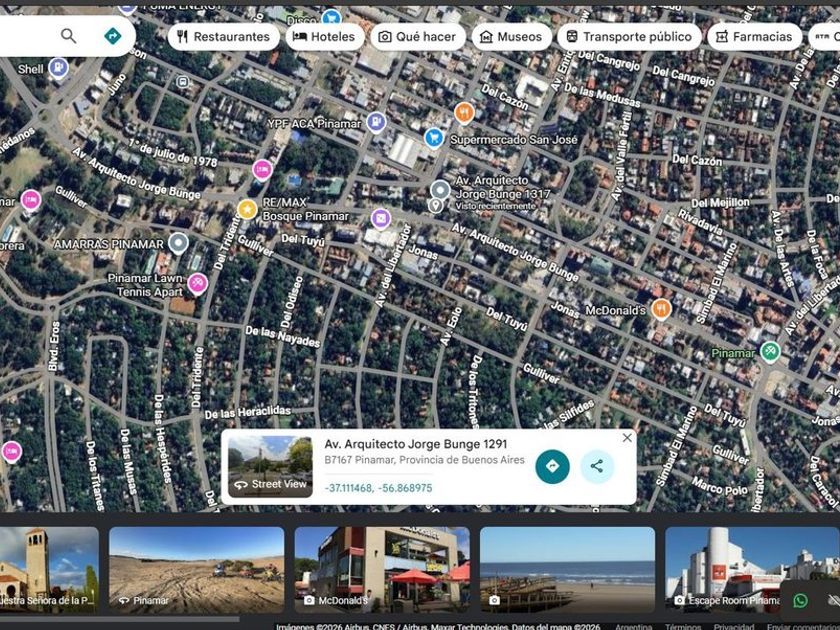Click the search magnifier icon
Image resolution: width=840 pixels, height=630 pixels.
tap(69, 36)
